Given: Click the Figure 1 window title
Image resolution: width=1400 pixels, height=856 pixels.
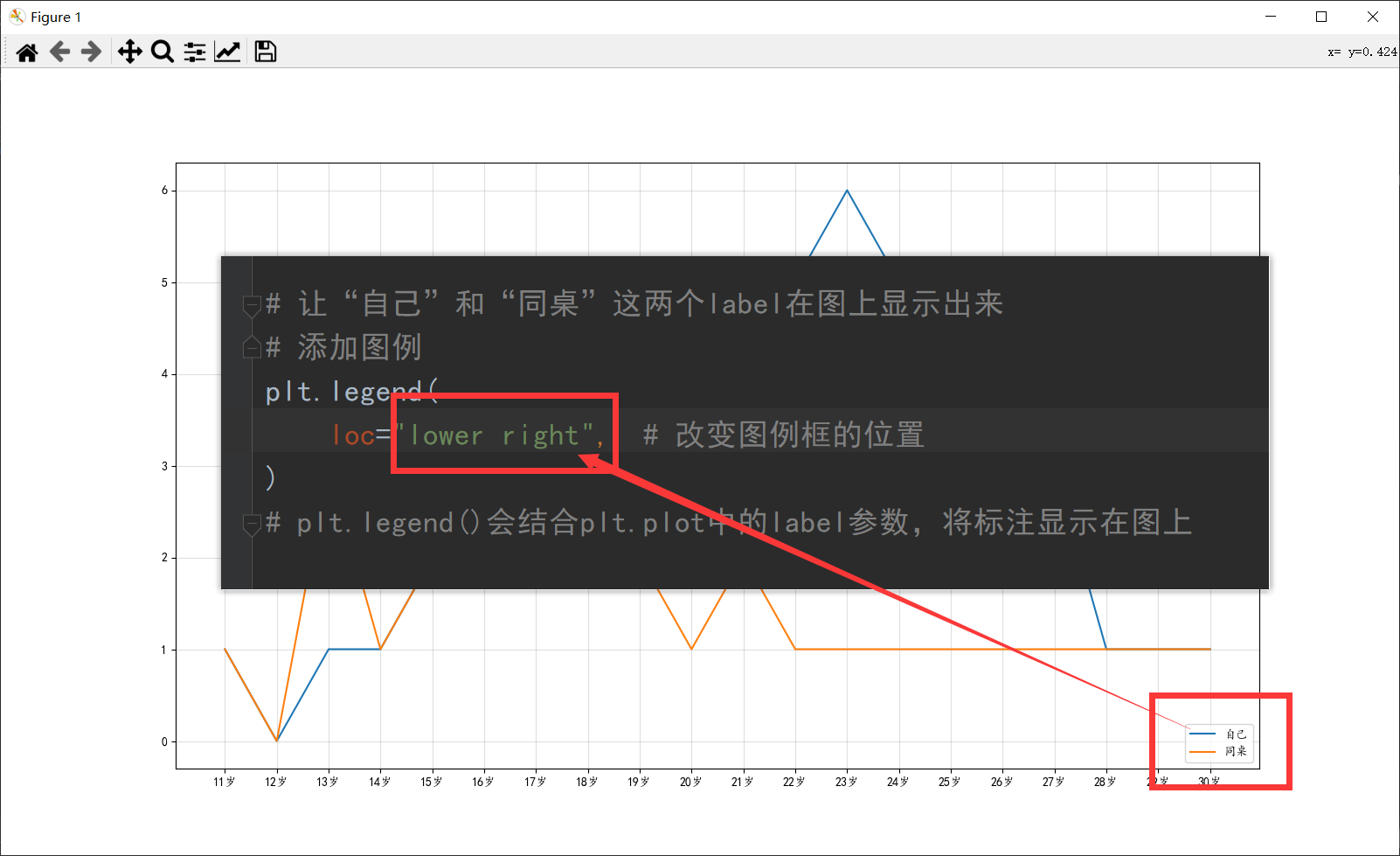Looking at the screenshot, I should 56,17.
